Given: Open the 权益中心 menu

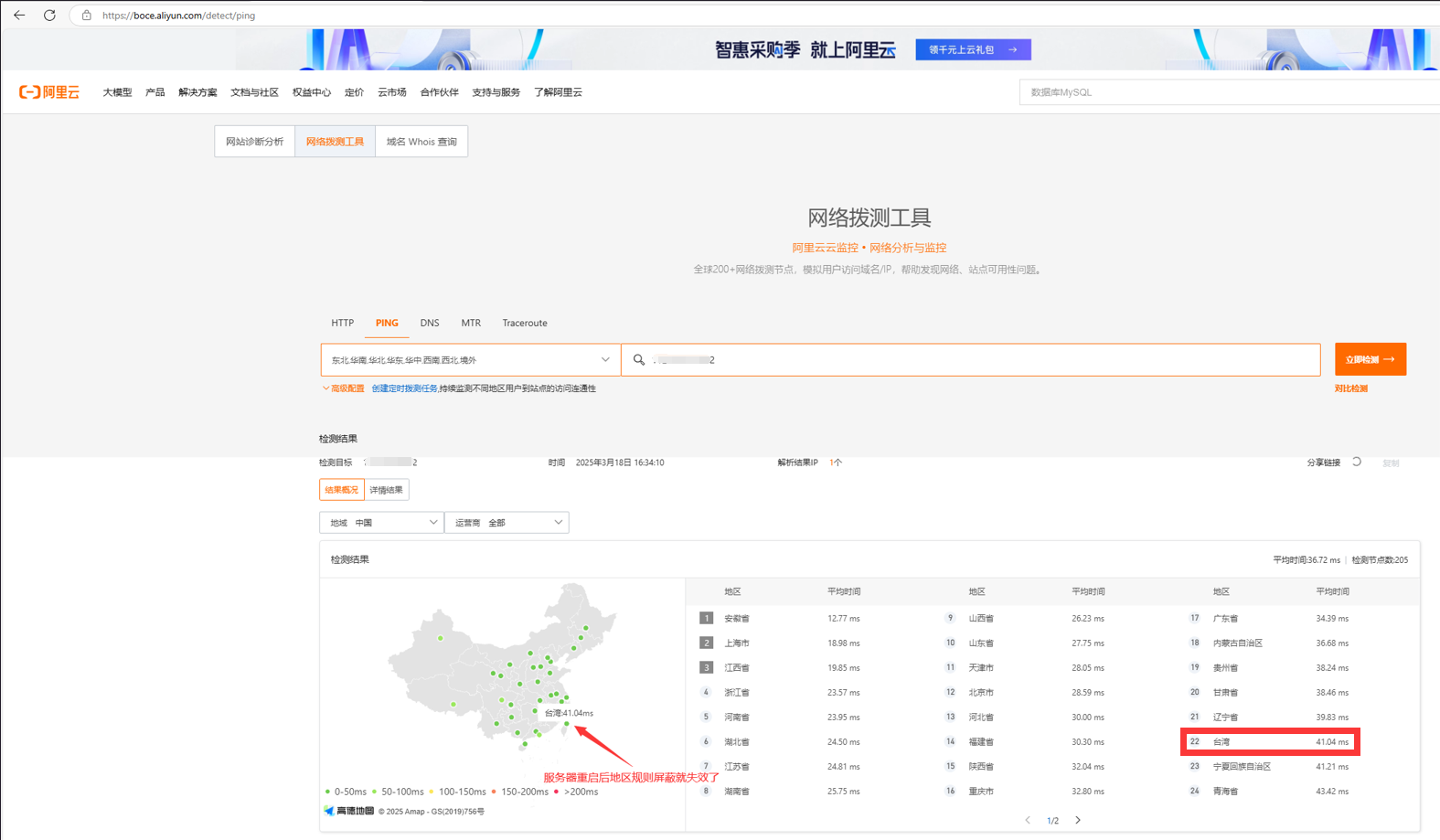Looking at the screenshot, I should click(x=312, y=92).
